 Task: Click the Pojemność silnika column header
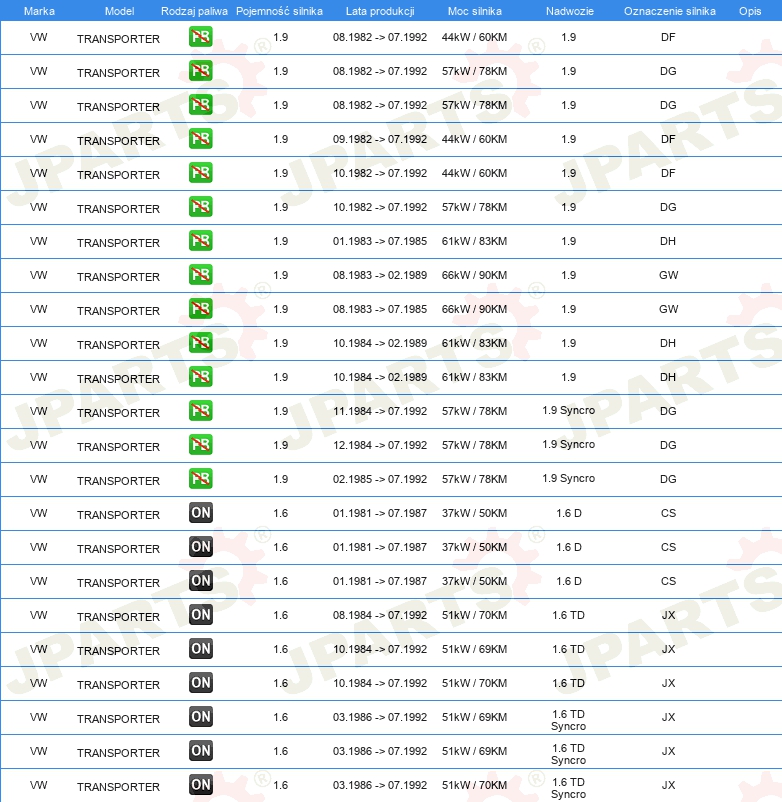(279, 11)
